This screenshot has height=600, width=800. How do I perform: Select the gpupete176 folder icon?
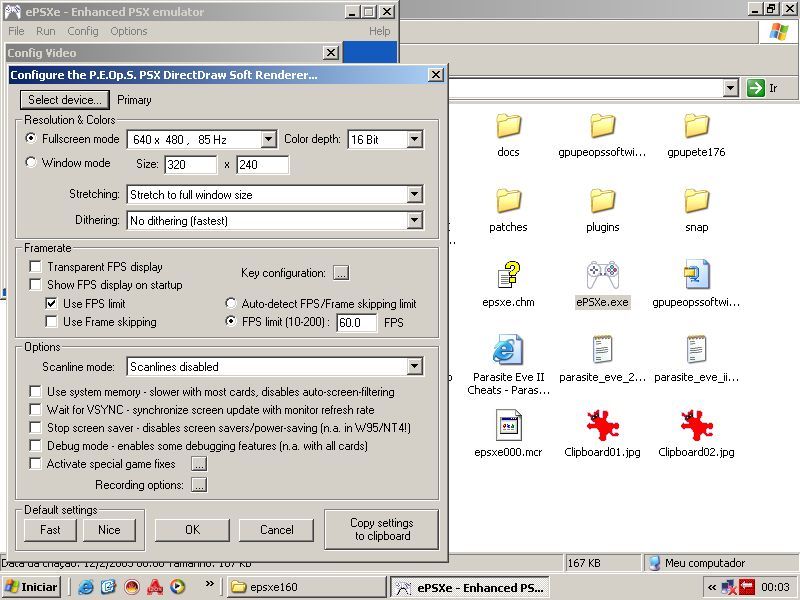coord(696,126)
